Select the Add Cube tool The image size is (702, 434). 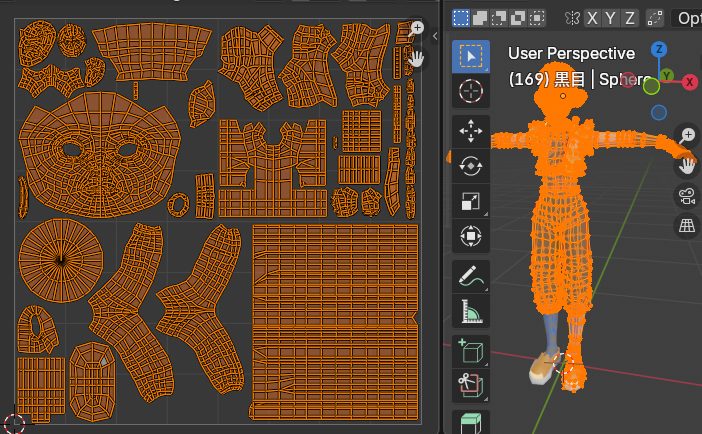(x=471, y=349)
